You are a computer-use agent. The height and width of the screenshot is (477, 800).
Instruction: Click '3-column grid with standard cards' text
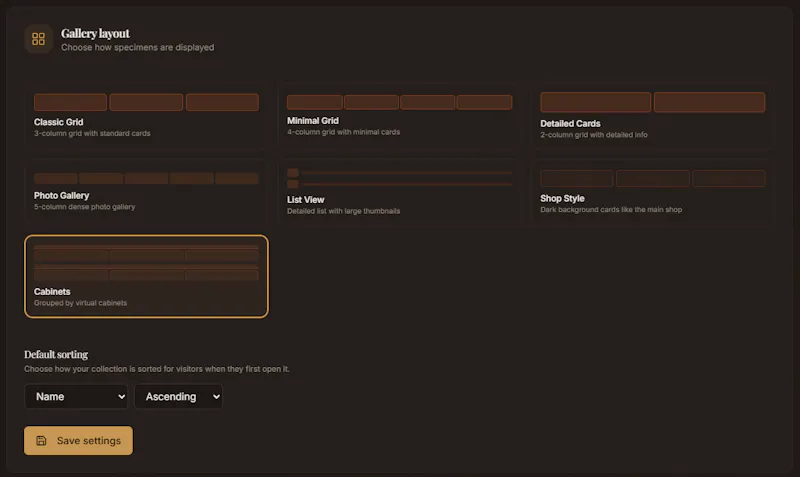[x=92, y=133]
